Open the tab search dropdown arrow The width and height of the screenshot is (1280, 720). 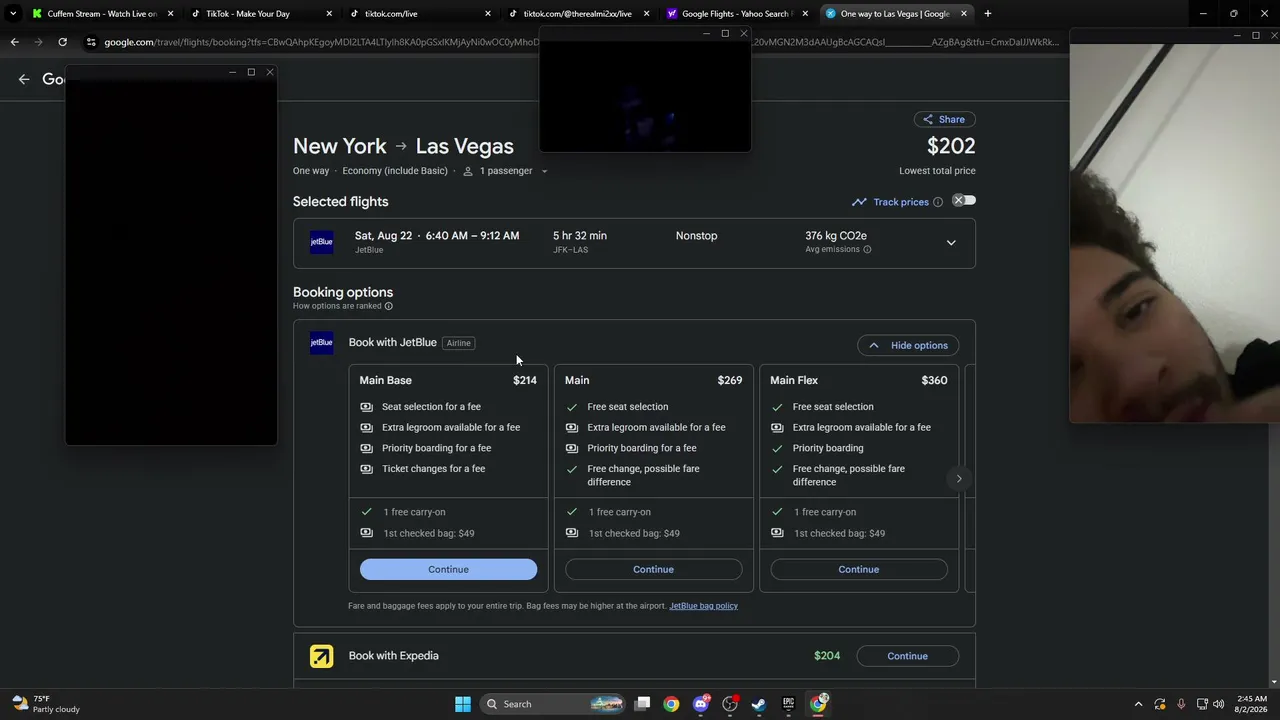[x=12, y=13]
